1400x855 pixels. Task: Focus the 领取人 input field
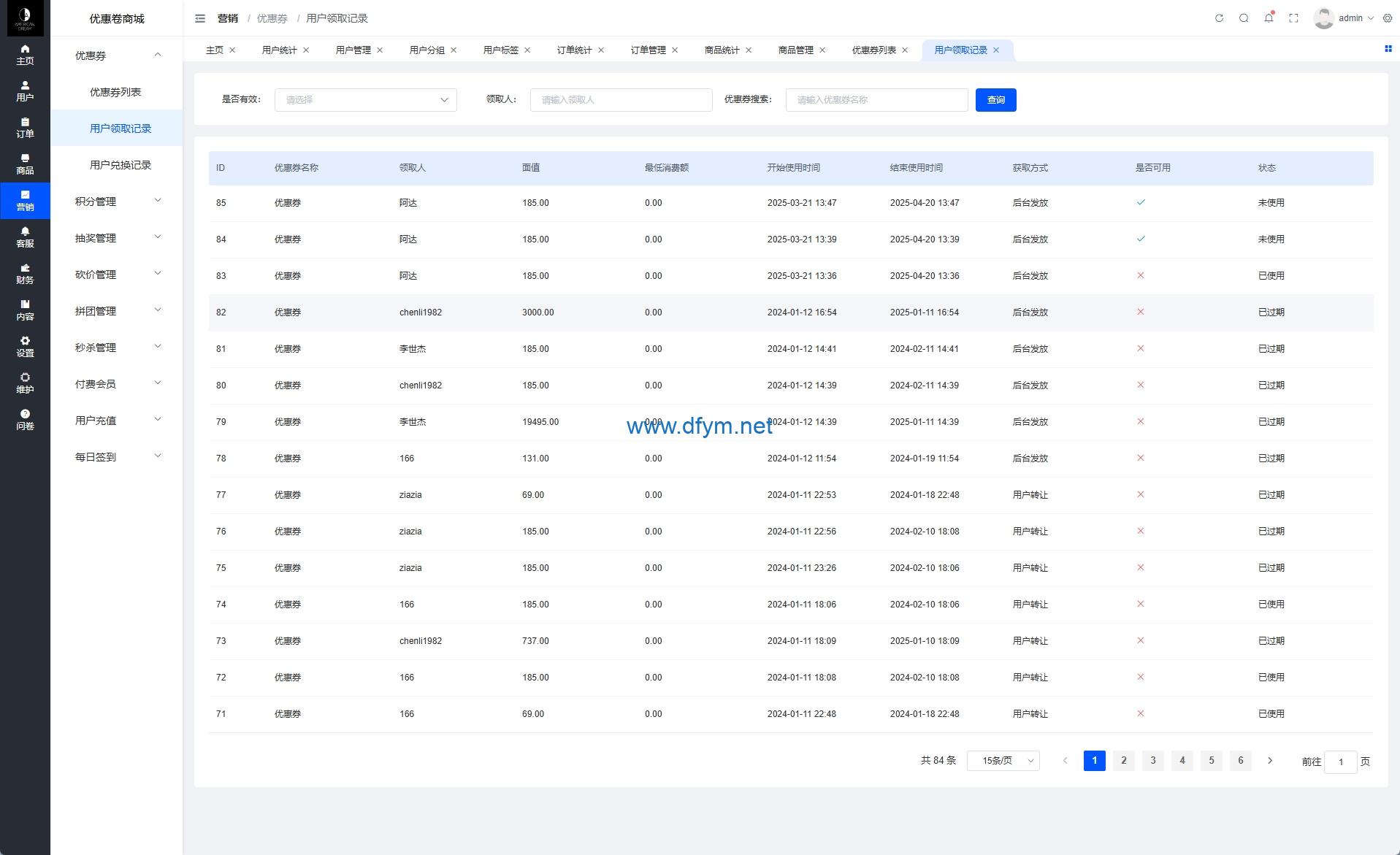[x=621, y=100]
